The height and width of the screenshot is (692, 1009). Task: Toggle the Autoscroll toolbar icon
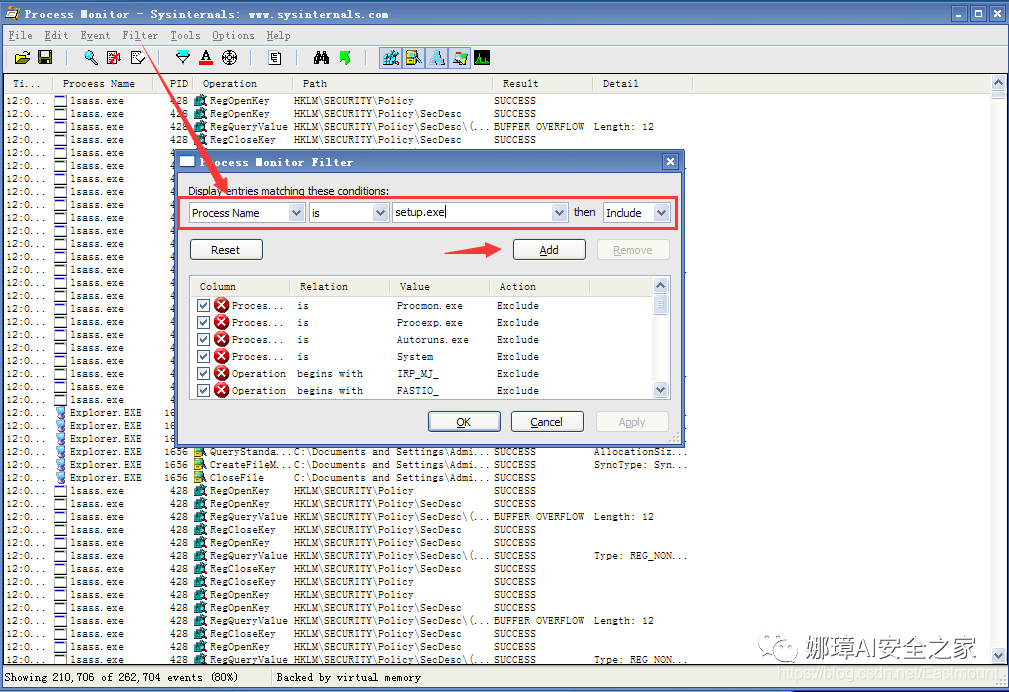click(114, 58)
